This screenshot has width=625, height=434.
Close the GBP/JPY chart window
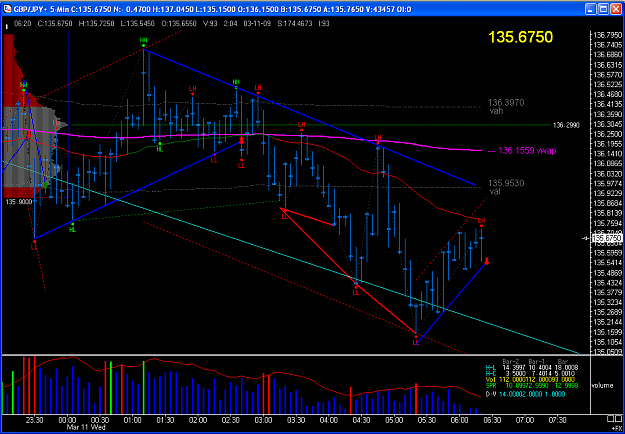tap(615, 9)
